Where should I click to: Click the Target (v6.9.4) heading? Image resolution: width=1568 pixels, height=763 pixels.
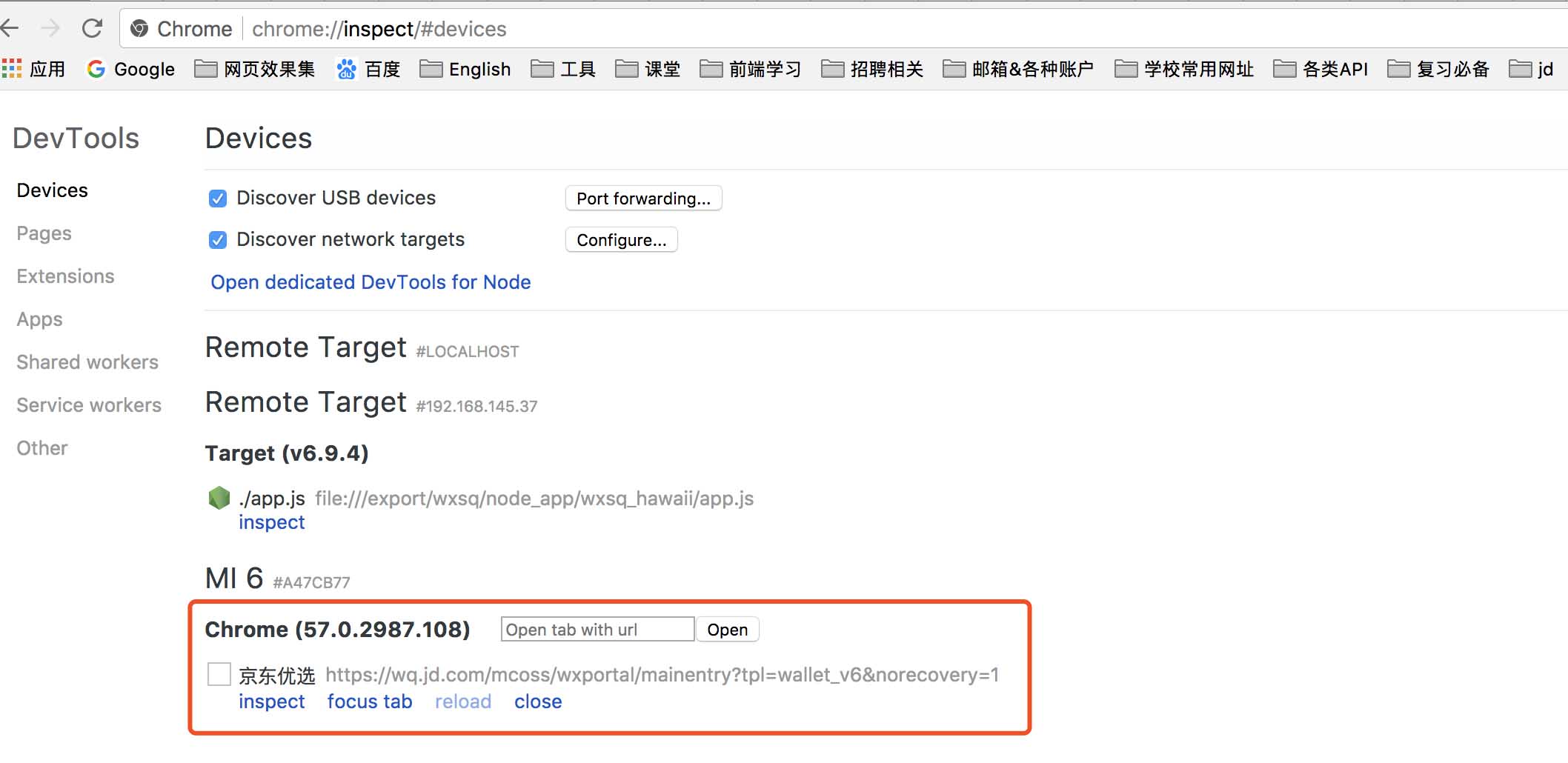click(x=287, y=453)
